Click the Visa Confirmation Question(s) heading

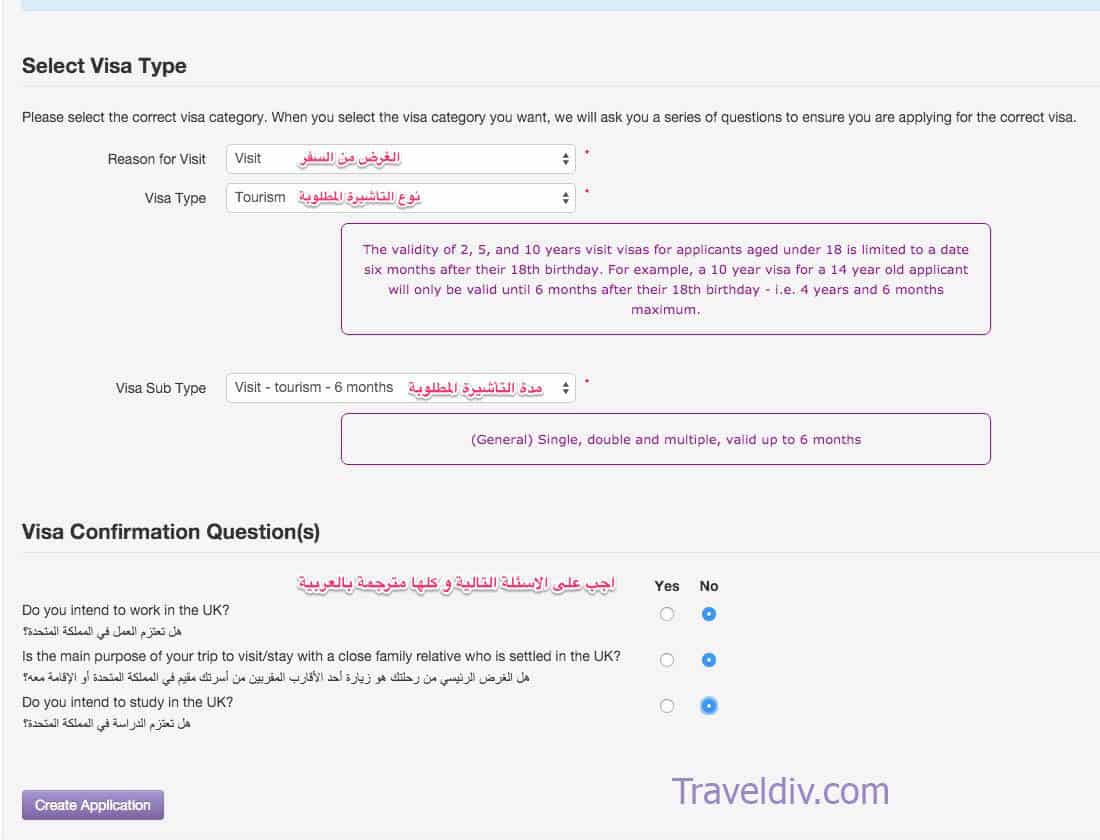tap(171, 532)
